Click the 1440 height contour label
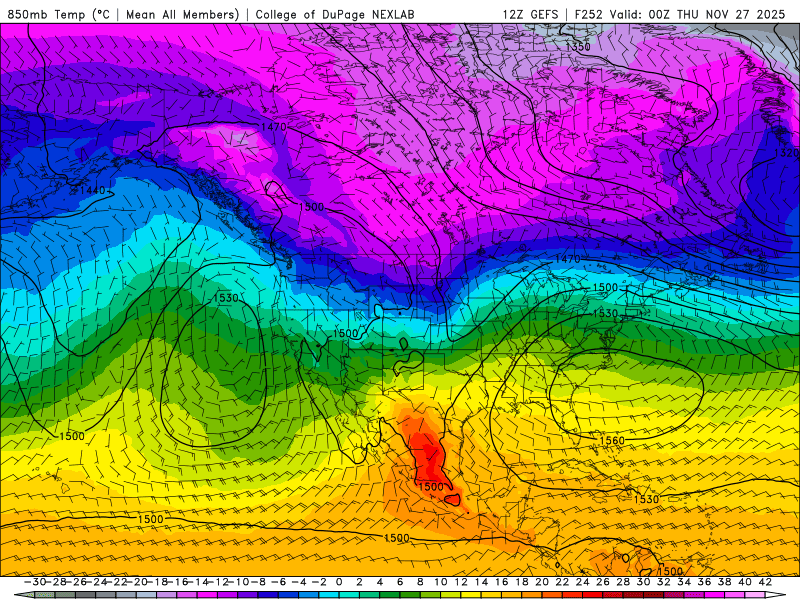 [92, 190]
